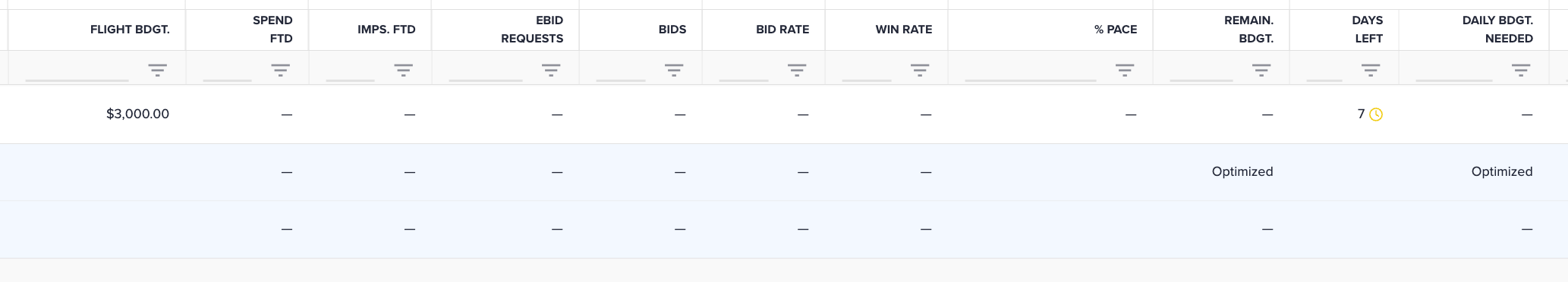Sort by % Pace column header

(x=1115, y=30)
